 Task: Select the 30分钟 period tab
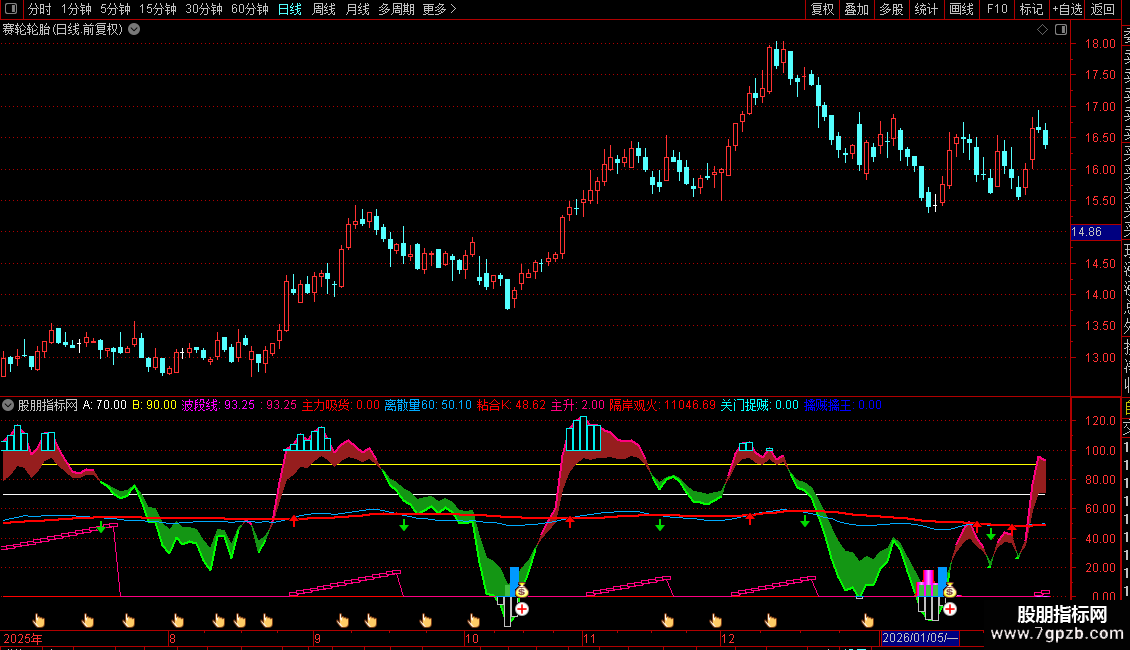pyautogui.click(x=204, y=9)
